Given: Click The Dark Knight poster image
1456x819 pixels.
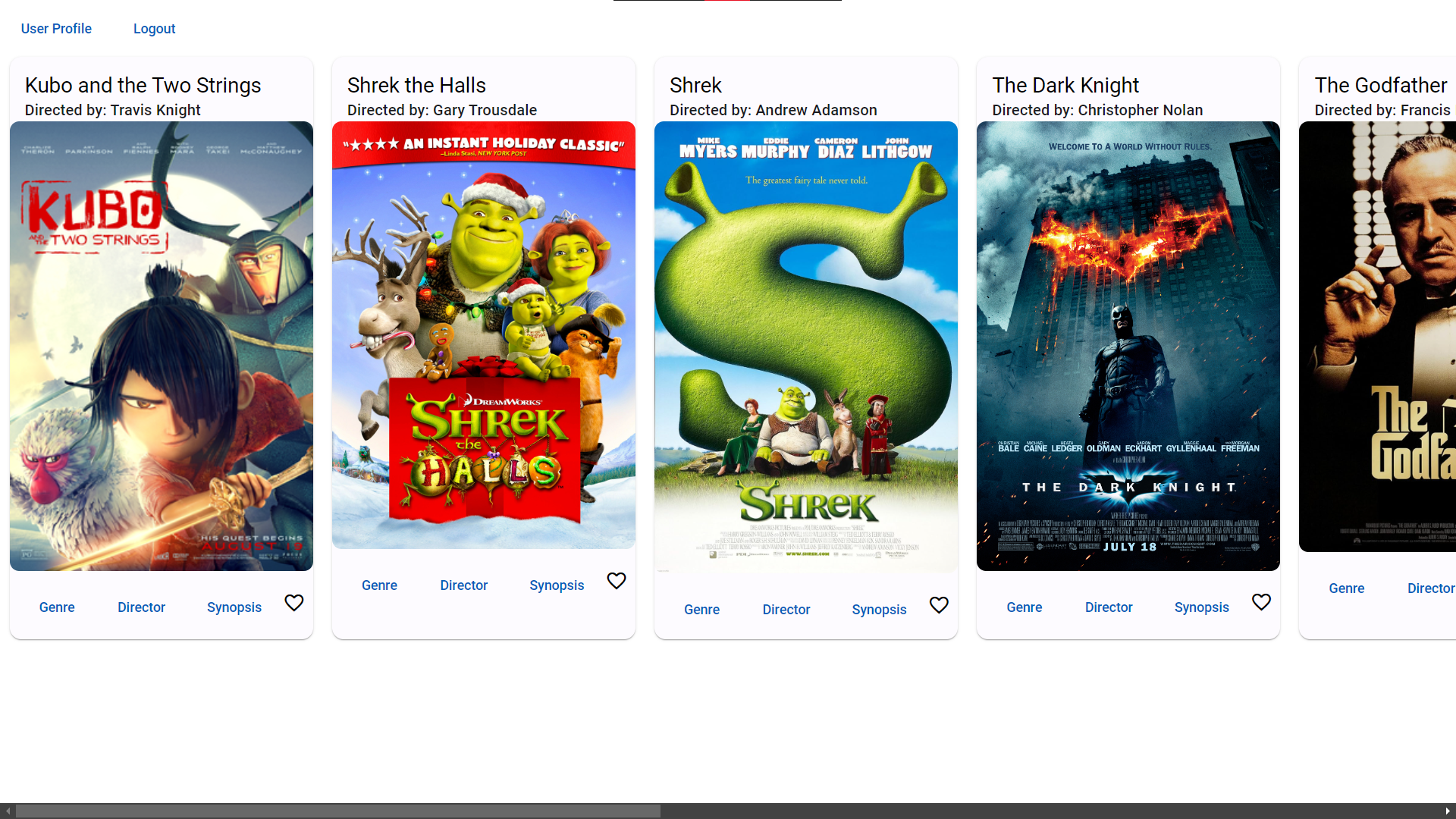Looking at the screenshot, I should tap(1128, 346).
